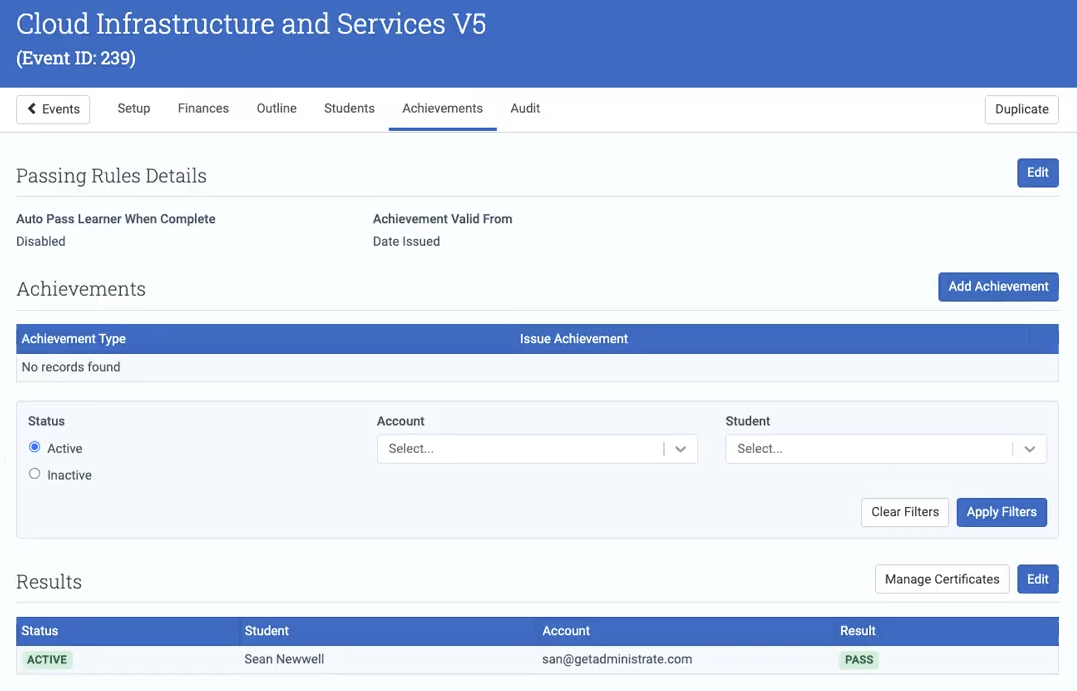Click the ACTIVE status badge
The height and width of the screenshot is (691, 1077).
(47, 659)
